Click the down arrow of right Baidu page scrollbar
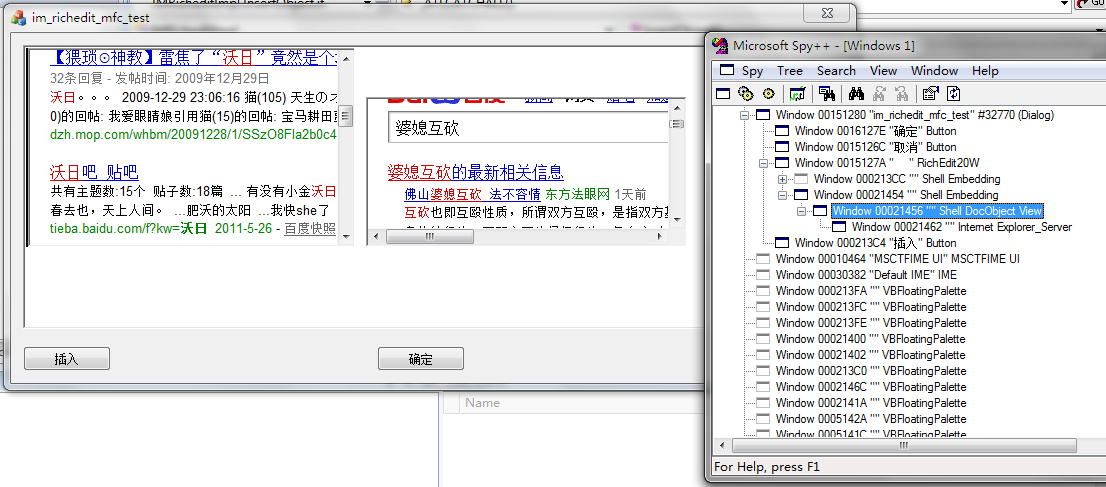This screenshot has height=487, width=1106. coord(676,220)
